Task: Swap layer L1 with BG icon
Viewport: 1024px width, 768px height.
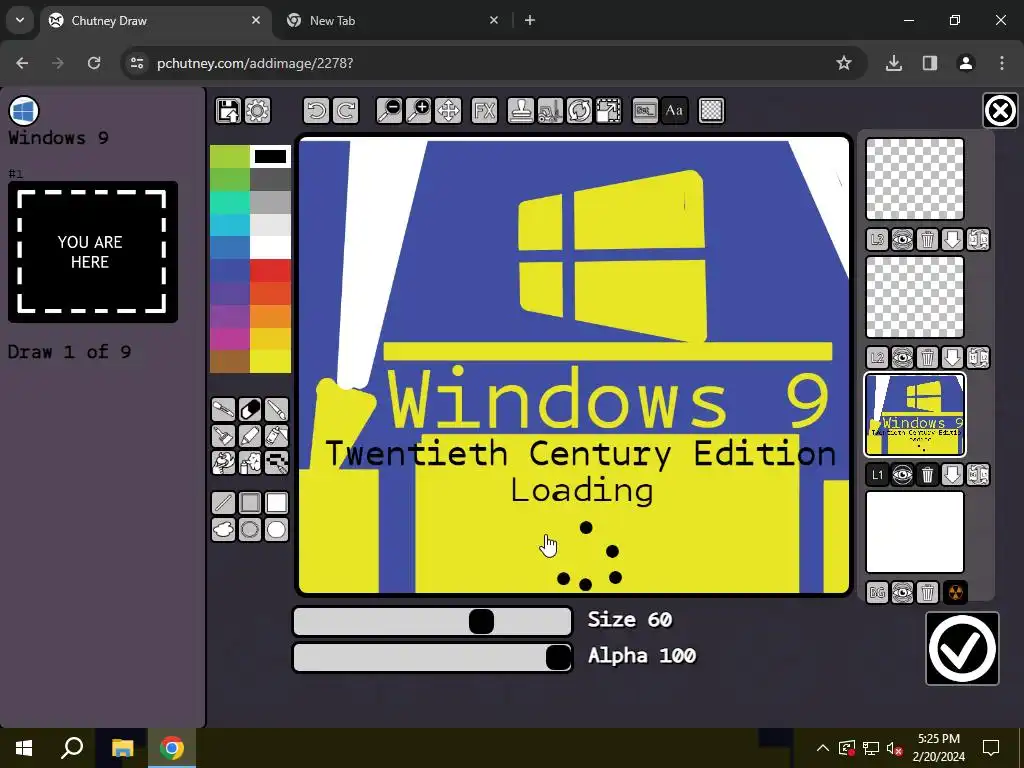Action: 978,475
